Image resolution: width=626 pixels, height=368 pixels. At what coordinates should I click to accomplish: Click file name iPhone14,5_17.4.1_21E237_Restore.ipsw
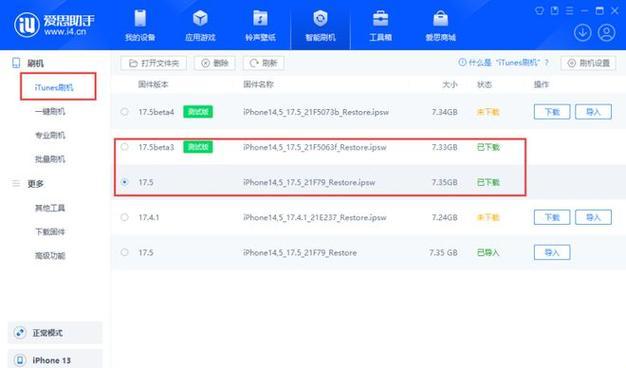[x=315, y=218]
